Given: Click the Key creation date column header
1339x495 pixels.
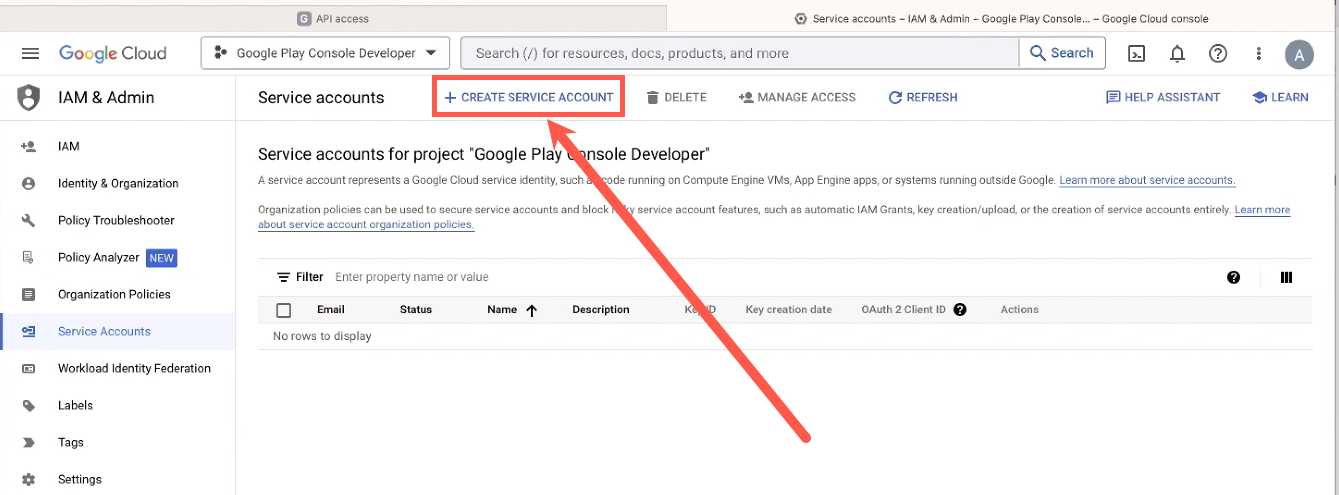Looking at the screenshot, I should [x=789, y=310].
